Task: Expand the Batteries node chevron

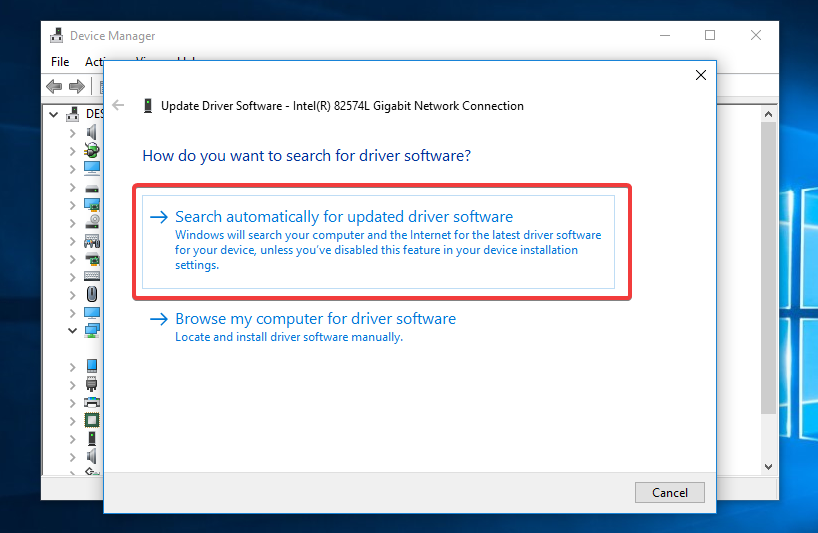Action: point(73,151)
